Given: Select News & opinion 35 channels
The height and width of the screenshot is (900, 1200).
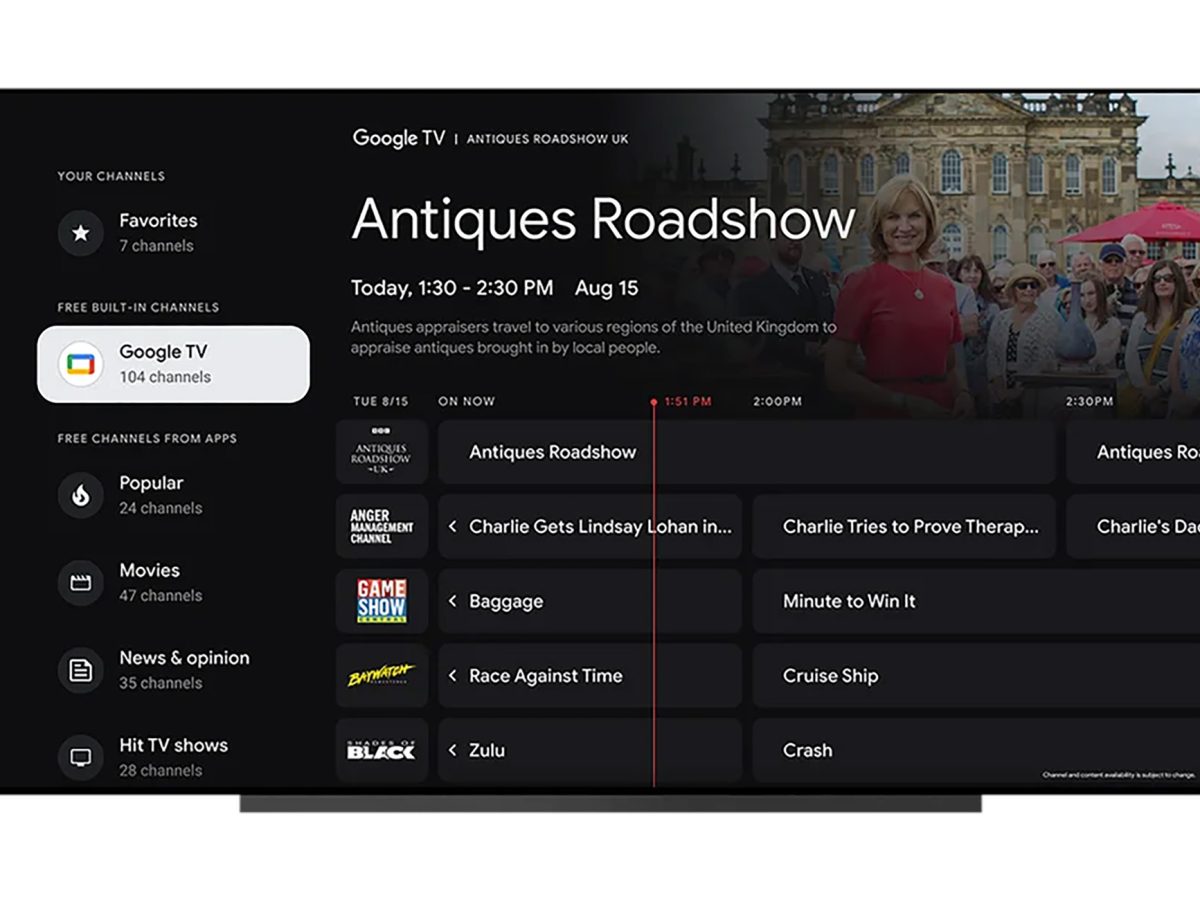Looking at the screenshot, I should (x=173, y=670).
